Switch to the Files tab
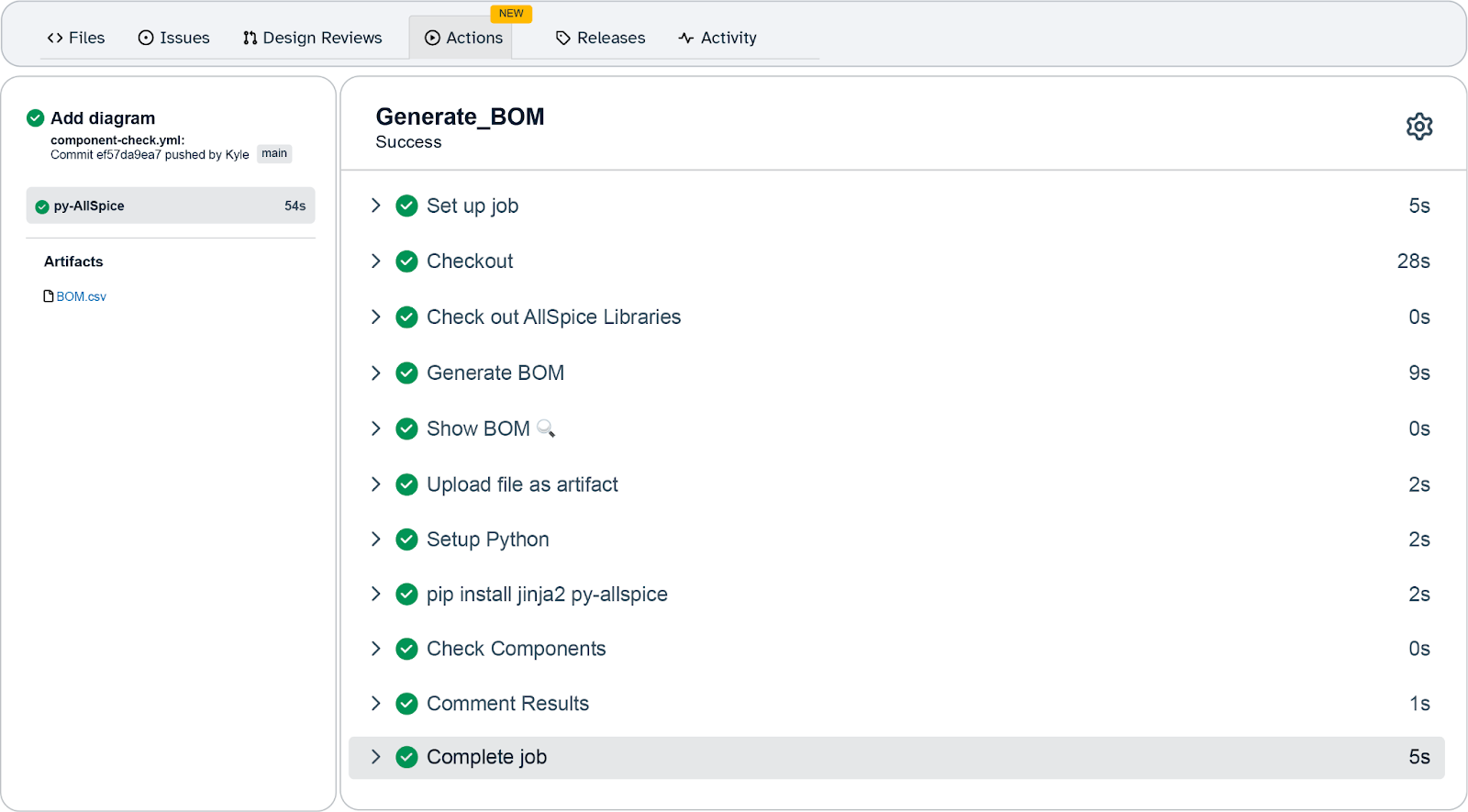The height and width of the screenshot is (812, 1468). tap(76, 38)
